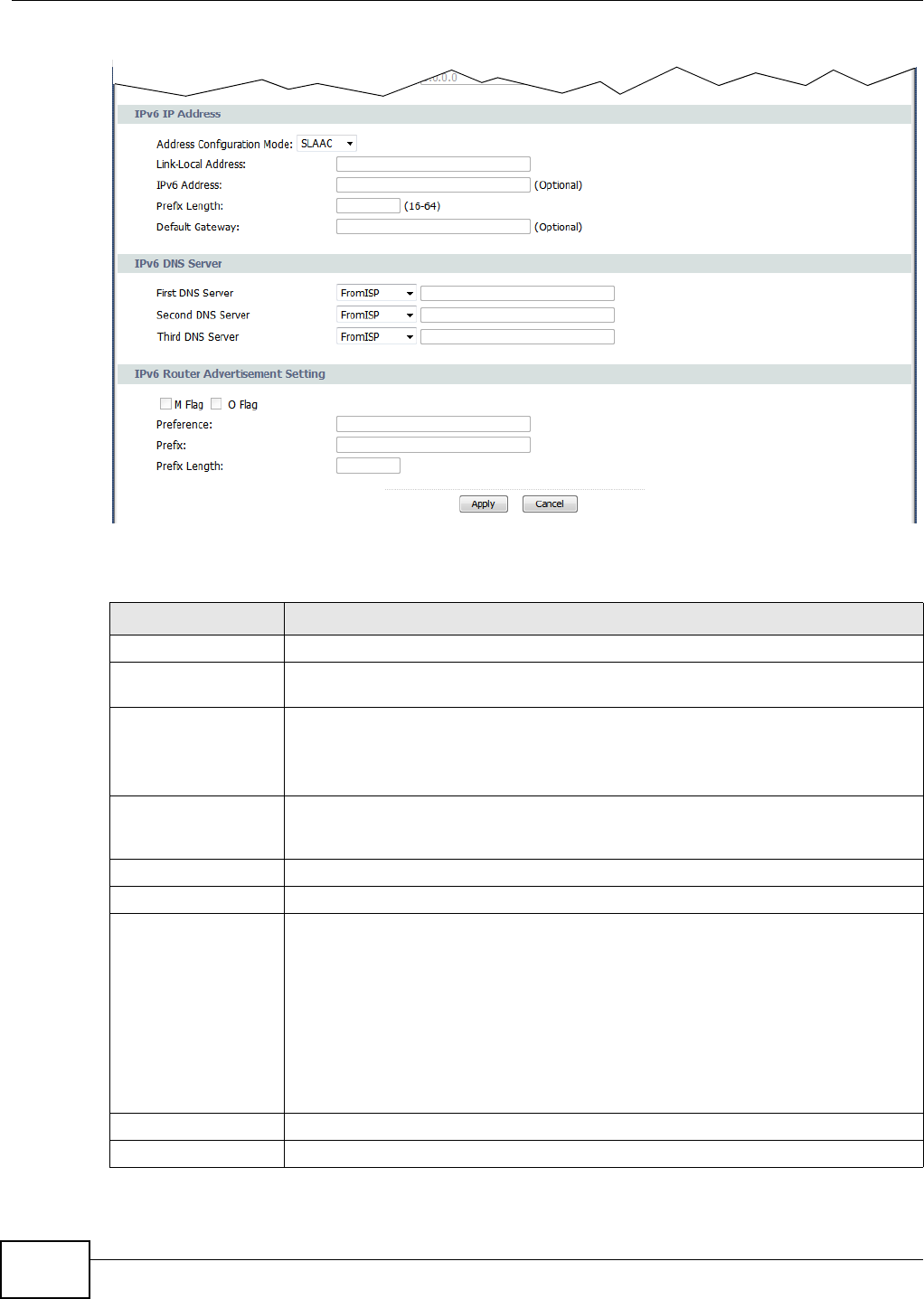Click the Third DNS Server address field
The width and height of the screenshot is (924, 1299).
tap(517, 336)
